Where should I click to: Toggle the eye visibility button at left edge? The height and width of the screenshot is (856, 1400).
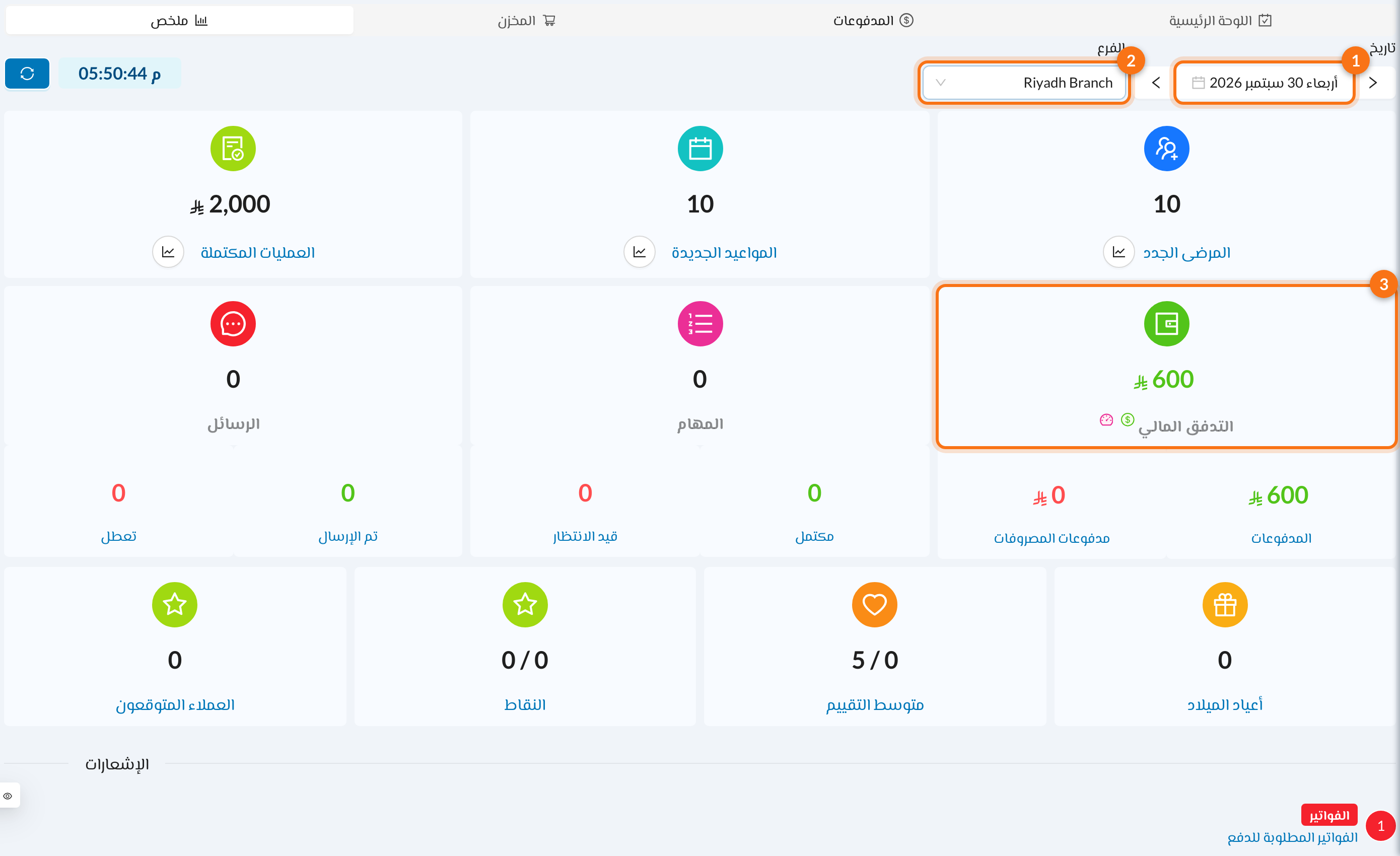coord(8,795)
